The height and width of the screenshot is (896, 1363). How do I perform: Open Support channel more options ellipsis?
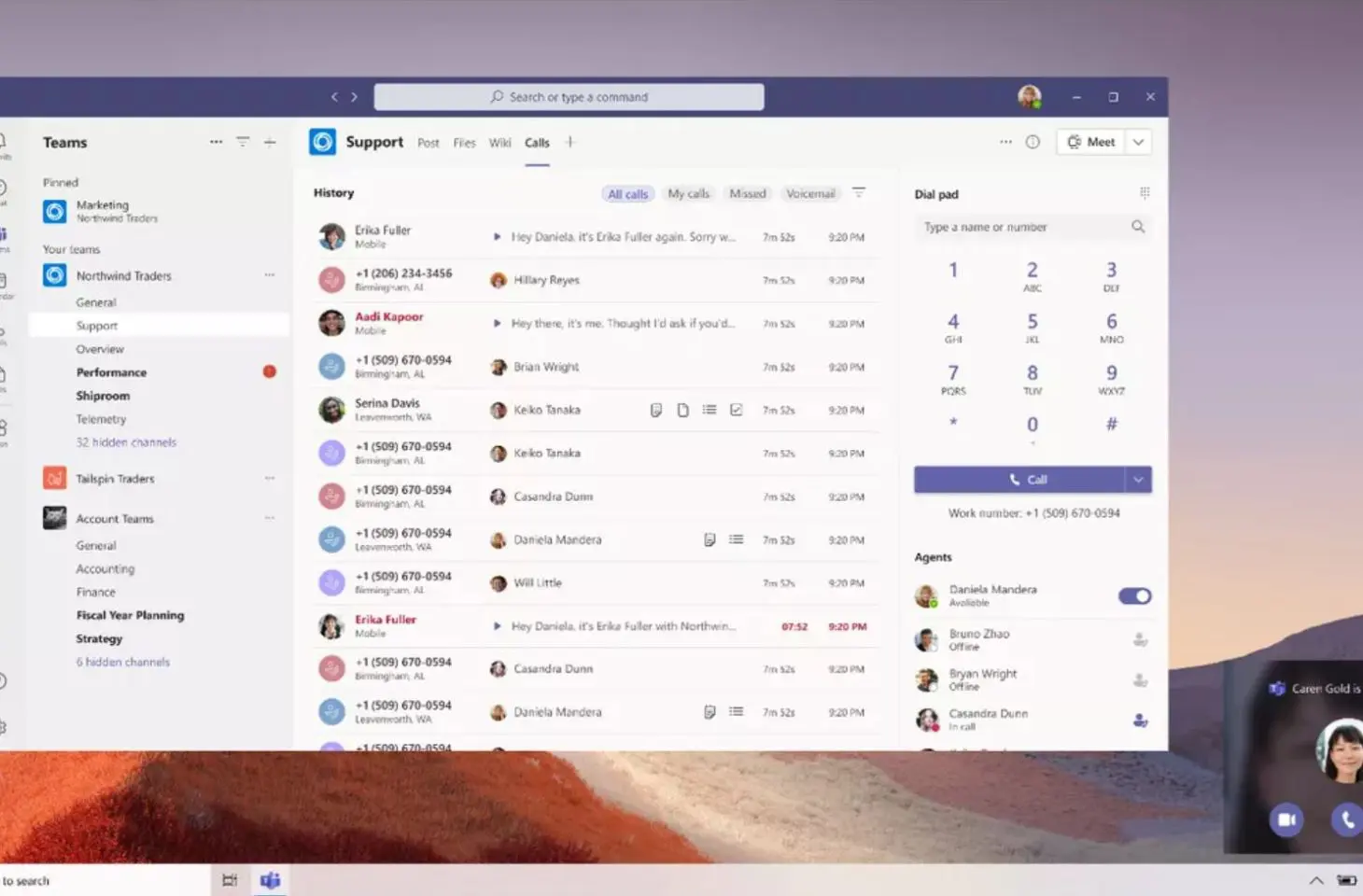click(x=1005, y=142)
